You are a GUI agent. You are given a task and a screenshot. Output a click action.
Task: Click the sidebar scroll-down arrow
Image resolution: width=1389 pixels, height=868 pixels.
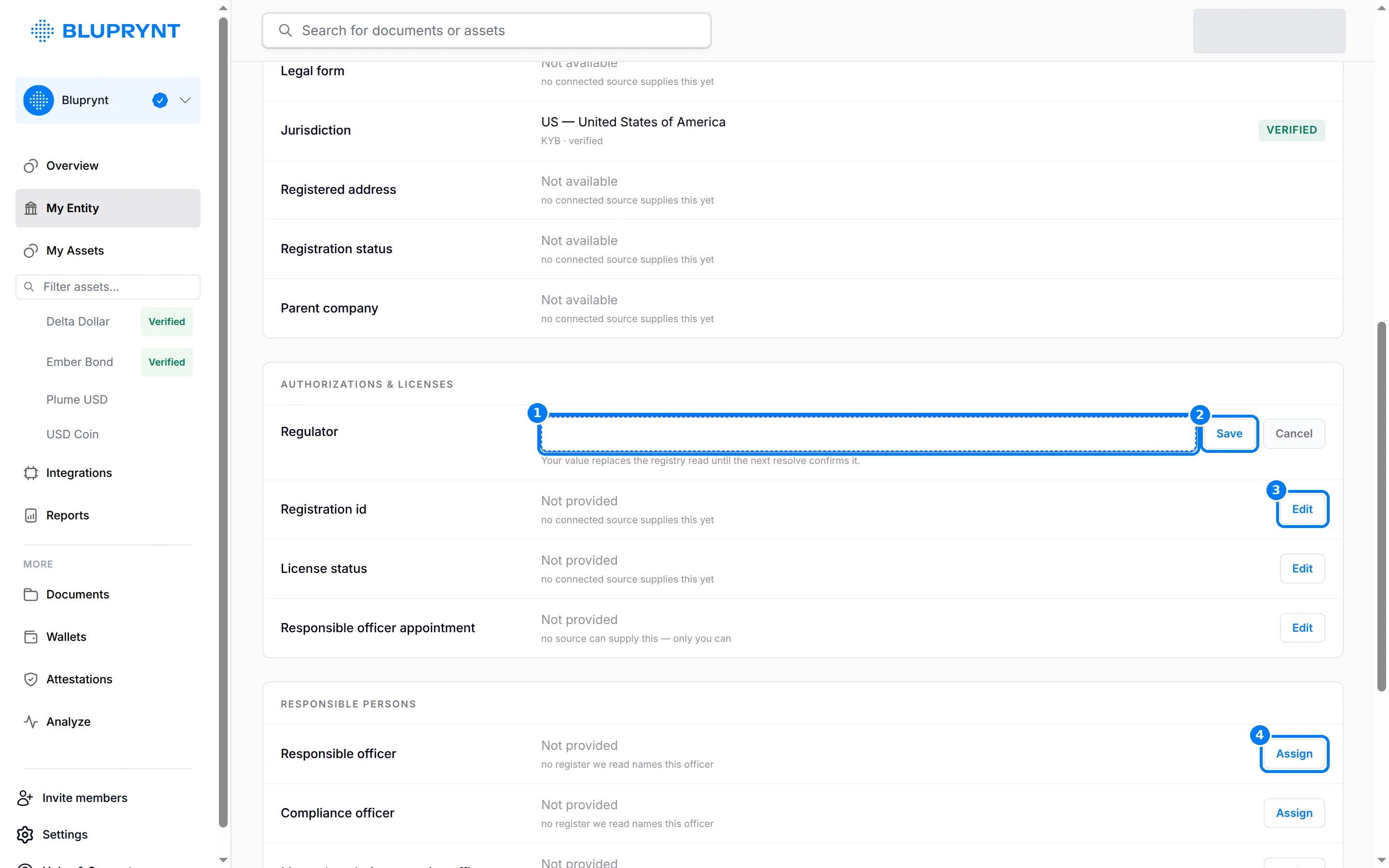click(223, 860)
